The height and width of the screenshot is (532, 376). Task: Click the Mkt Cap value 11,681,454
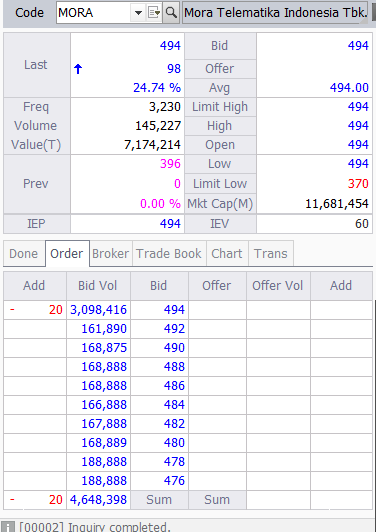[x=337, y=204]
